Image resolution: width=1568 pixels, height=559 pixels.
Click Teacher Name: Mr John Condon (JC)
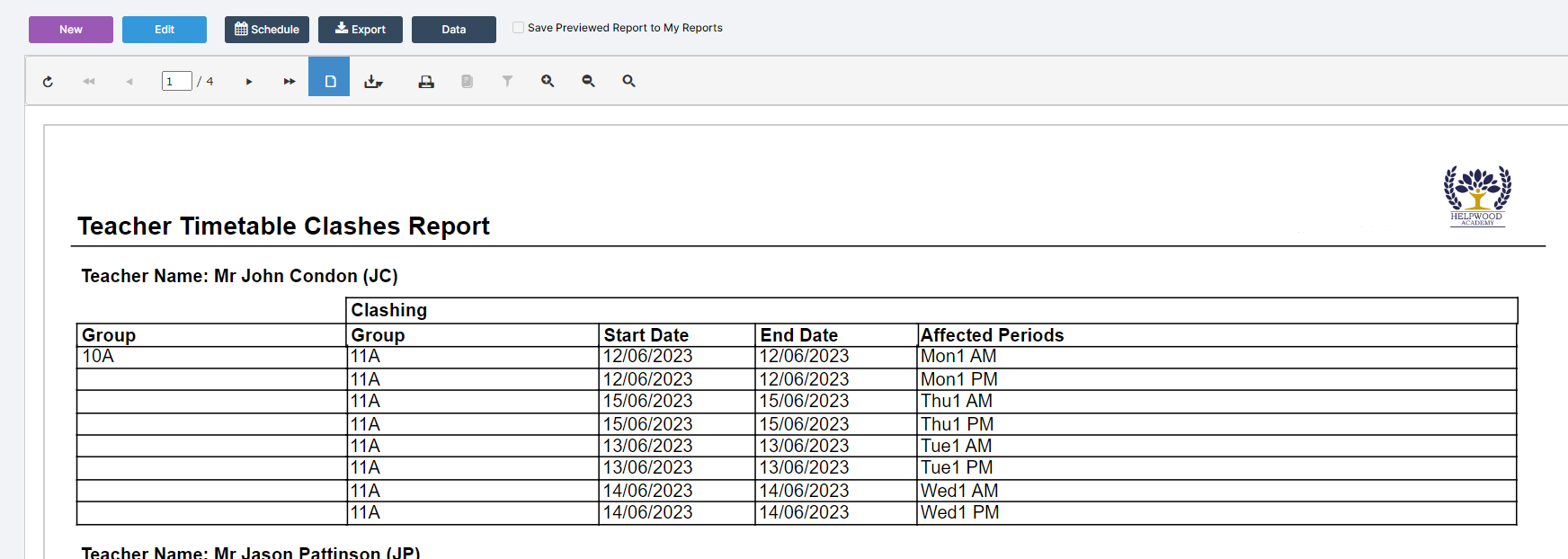coord(239,276)
